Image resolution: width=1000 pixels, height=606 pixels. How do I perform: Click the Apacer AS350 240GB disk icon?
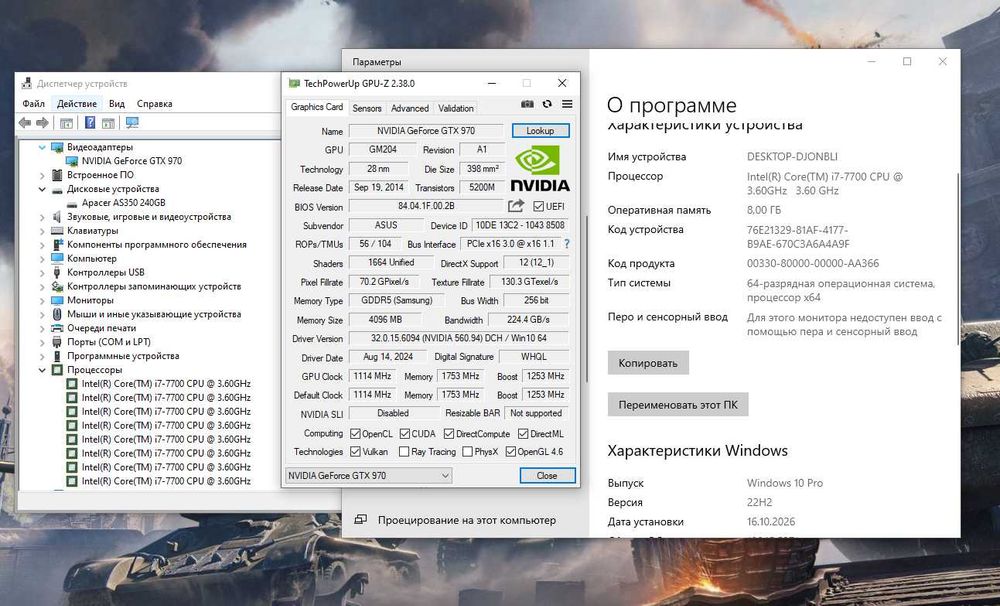71,203
